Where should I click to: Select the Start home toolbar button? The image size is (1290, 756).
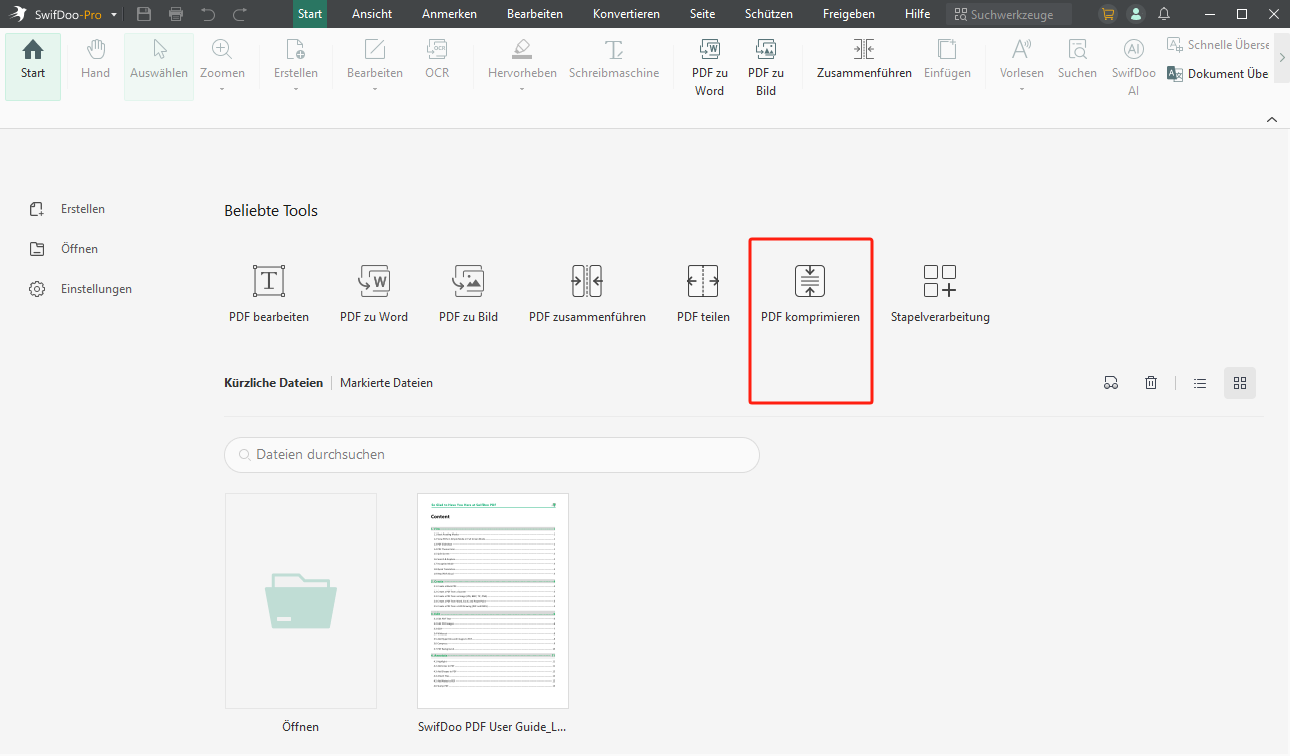[x=33, y=66]
